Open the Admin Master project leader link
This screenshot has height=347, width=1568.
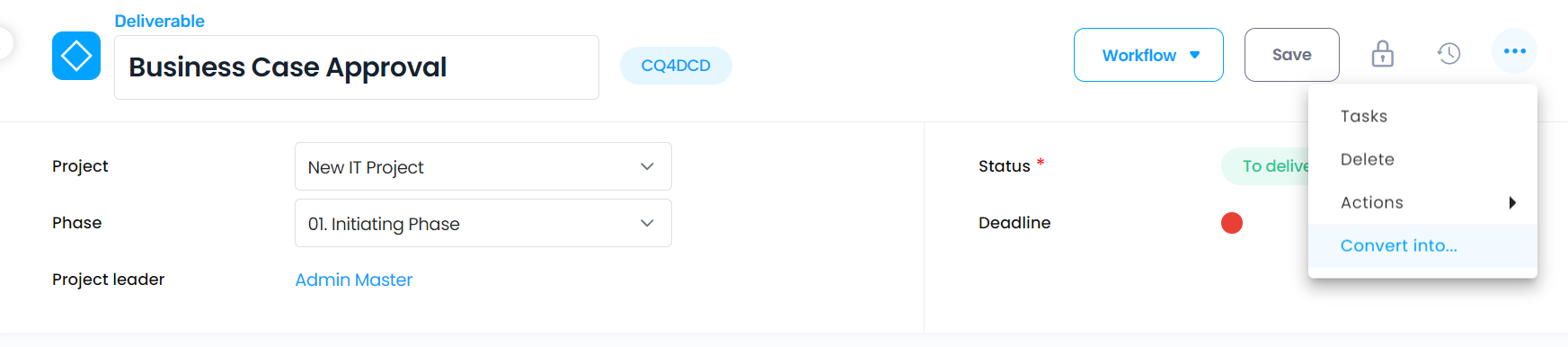click(x=354, y=280)
